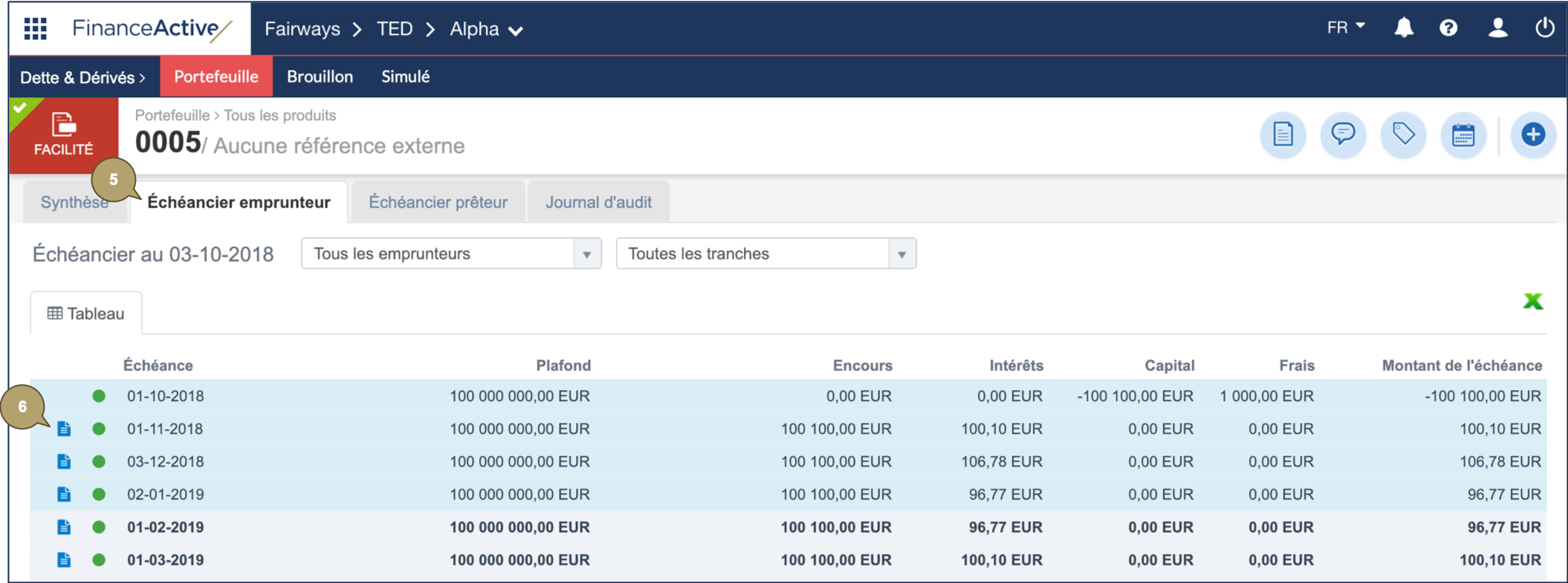
Task: Click the FinanceActive logo
Action: tap(152, 29)
